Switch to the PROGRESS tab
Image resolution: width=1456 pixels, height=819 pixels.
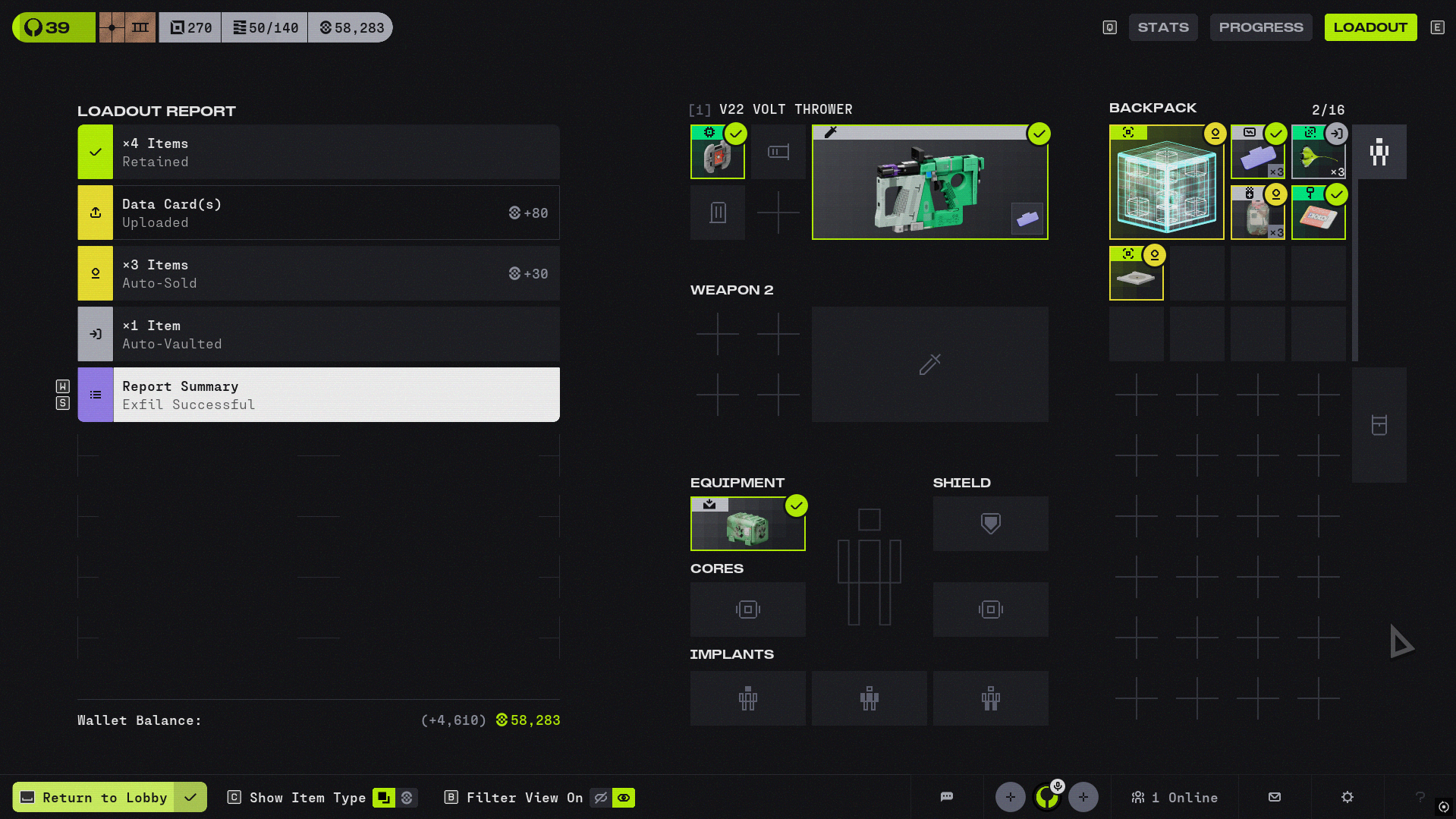click(x=1261, y=27)
